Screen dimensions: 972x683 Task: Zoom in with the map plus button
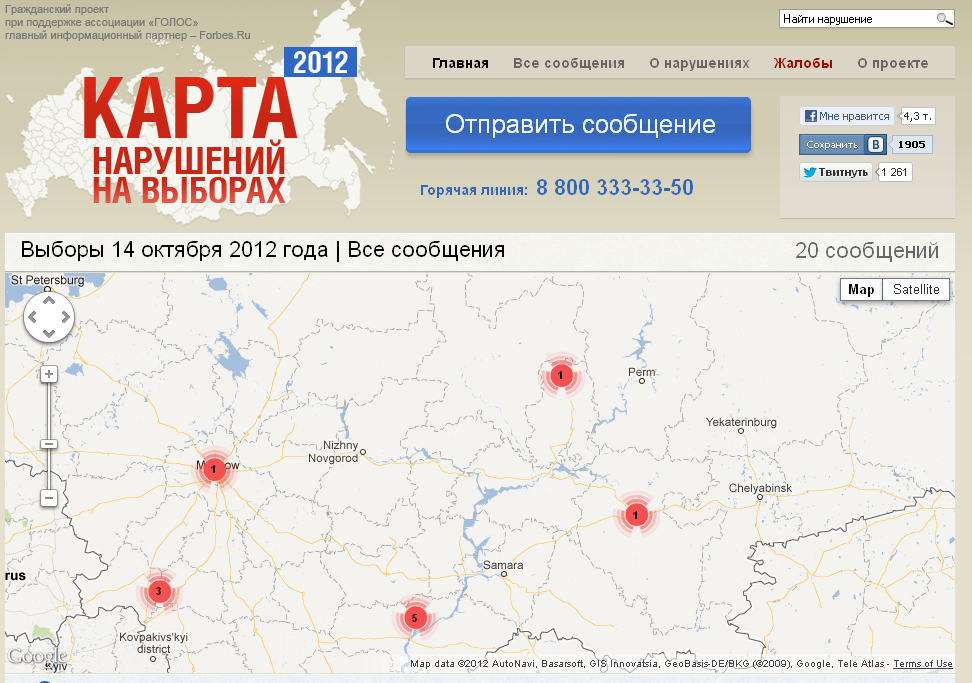48,373
